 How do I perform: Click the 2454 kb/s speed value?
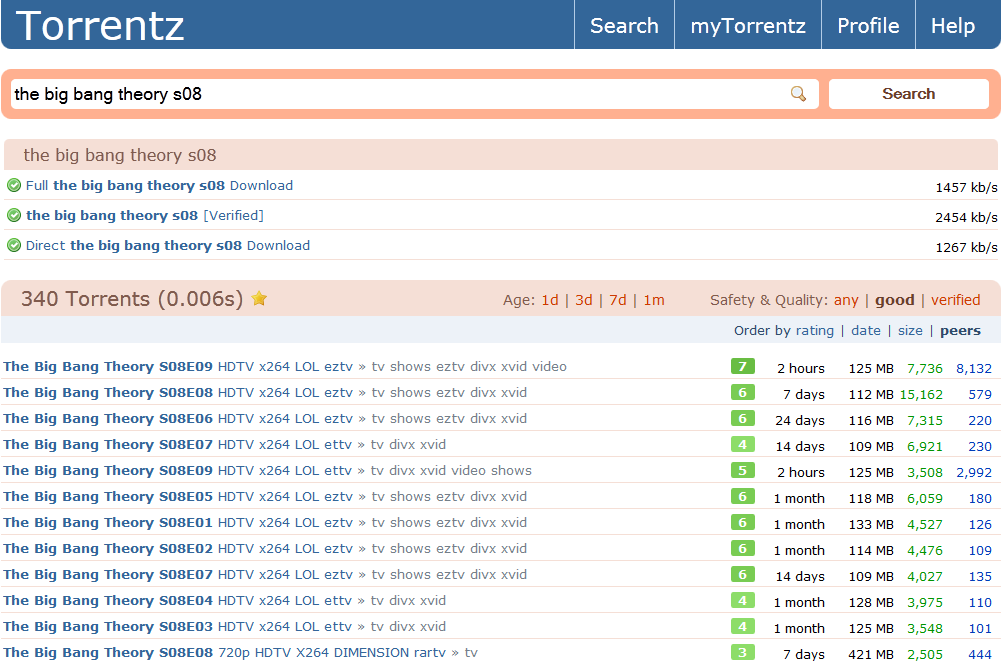point(966,217)
